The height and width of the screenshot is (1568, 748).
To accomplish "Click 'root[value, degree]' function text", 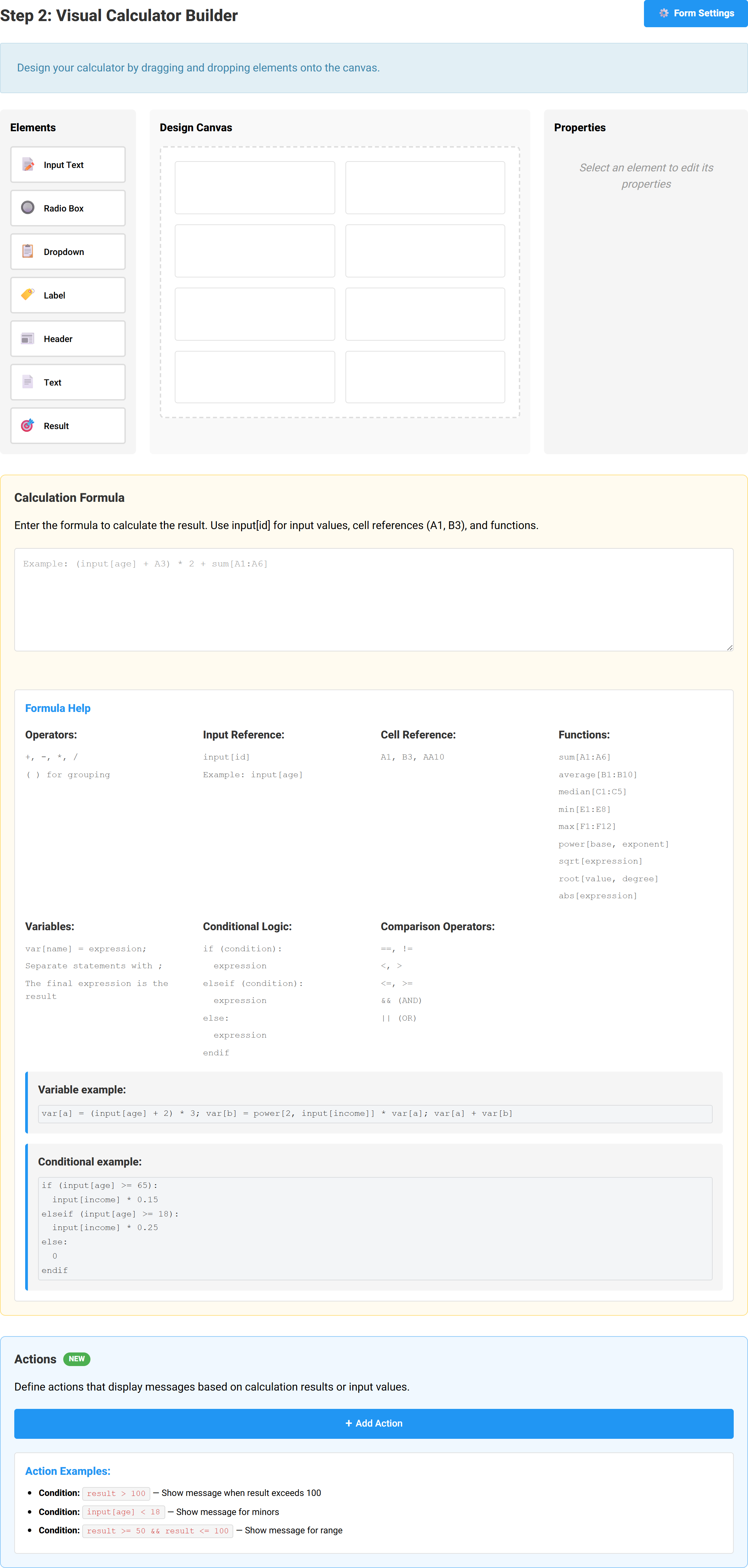I will (608, 879).
